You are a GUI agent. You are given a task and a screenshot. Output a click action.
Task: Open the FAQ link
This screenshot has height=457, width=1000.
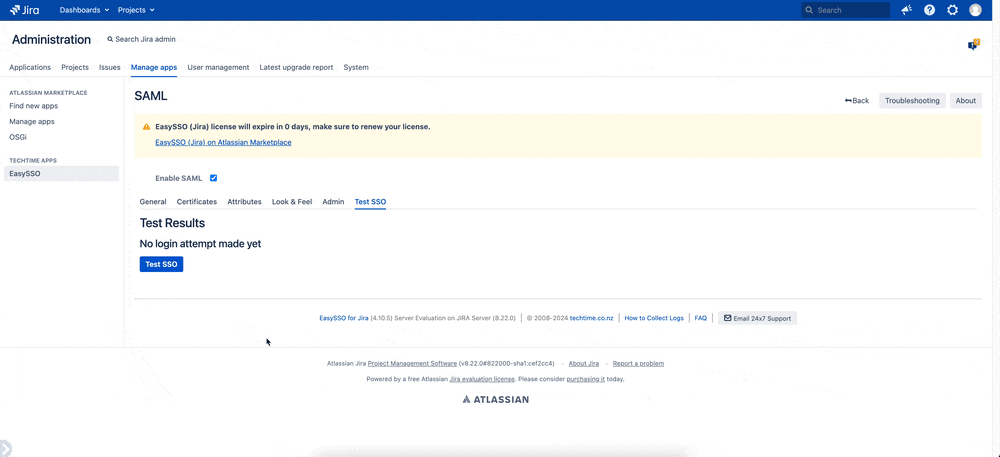coord(700,318)
